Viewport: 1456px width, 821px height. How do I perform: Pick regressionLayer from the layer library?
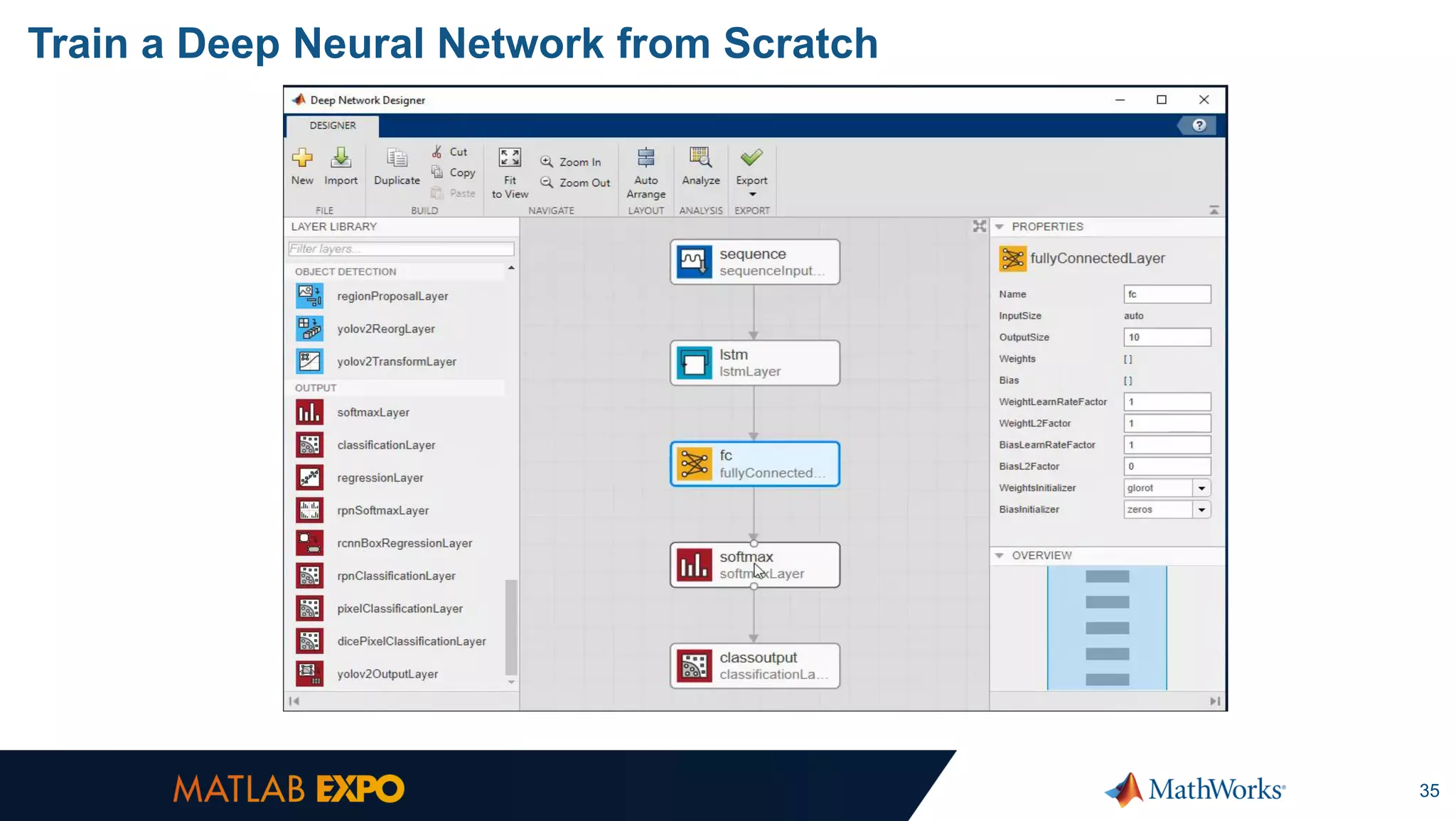tap(380, 478)
